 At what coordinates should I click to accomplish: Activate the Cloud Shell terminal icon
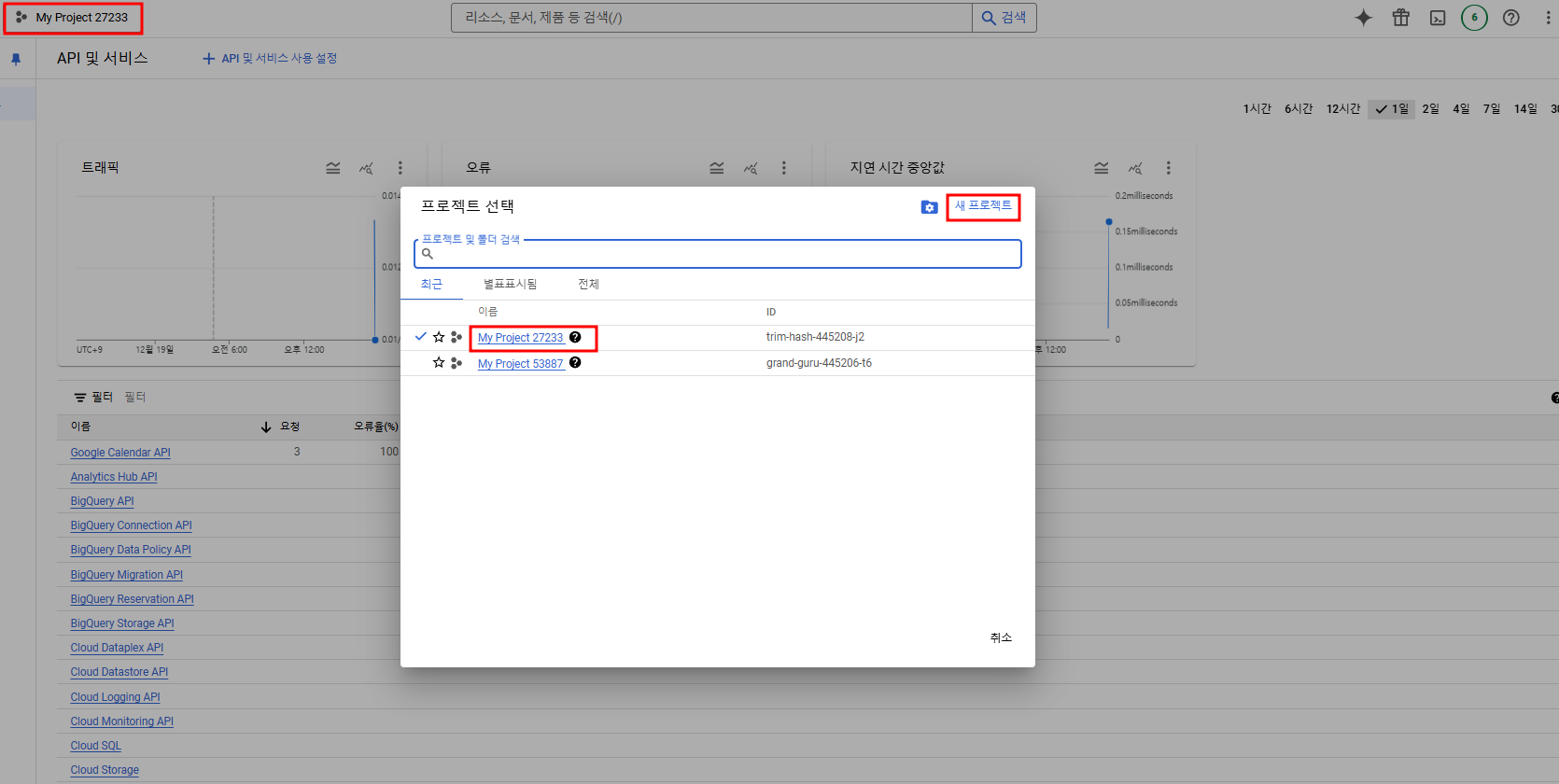[x=1438, y=18]
